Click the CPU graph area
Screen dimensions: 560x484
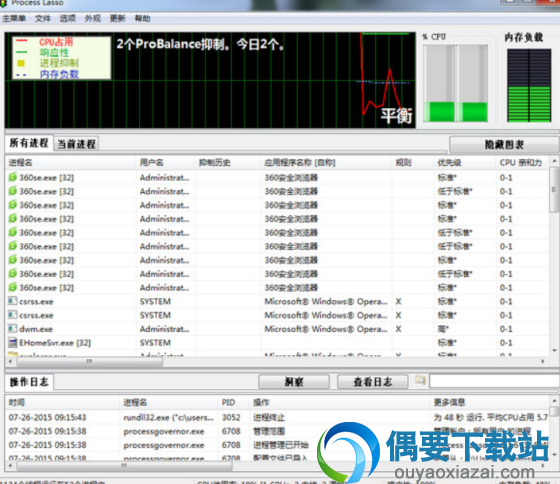click(210, 80)
